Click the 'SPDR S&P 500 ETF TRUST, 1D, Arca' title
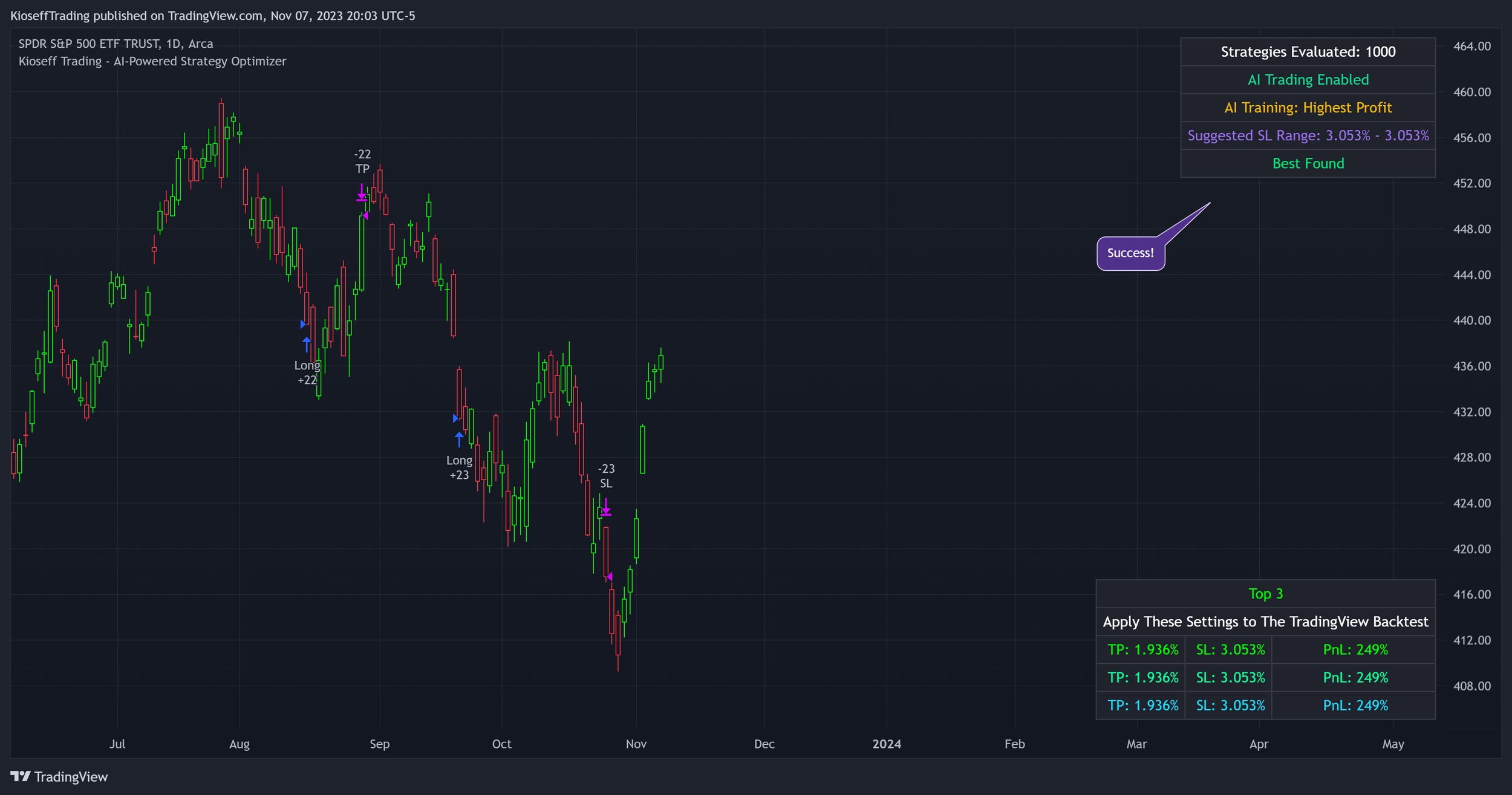The width and height of the screenshot is (1512, 795). coord(116,44)
